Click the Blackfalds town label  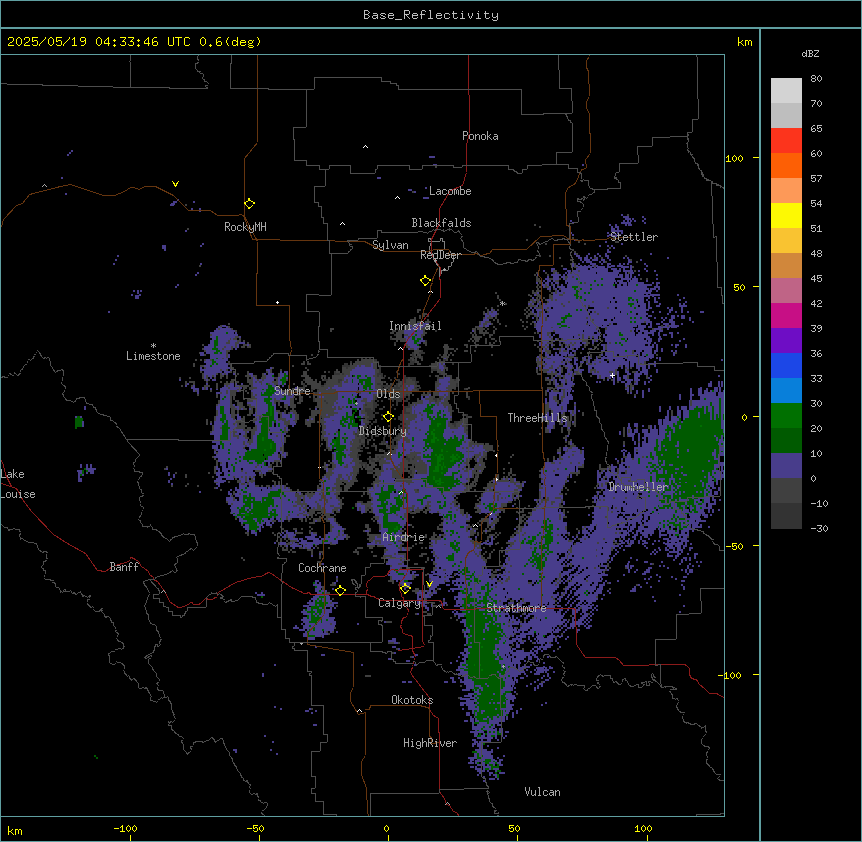click(x=441, y=223)
